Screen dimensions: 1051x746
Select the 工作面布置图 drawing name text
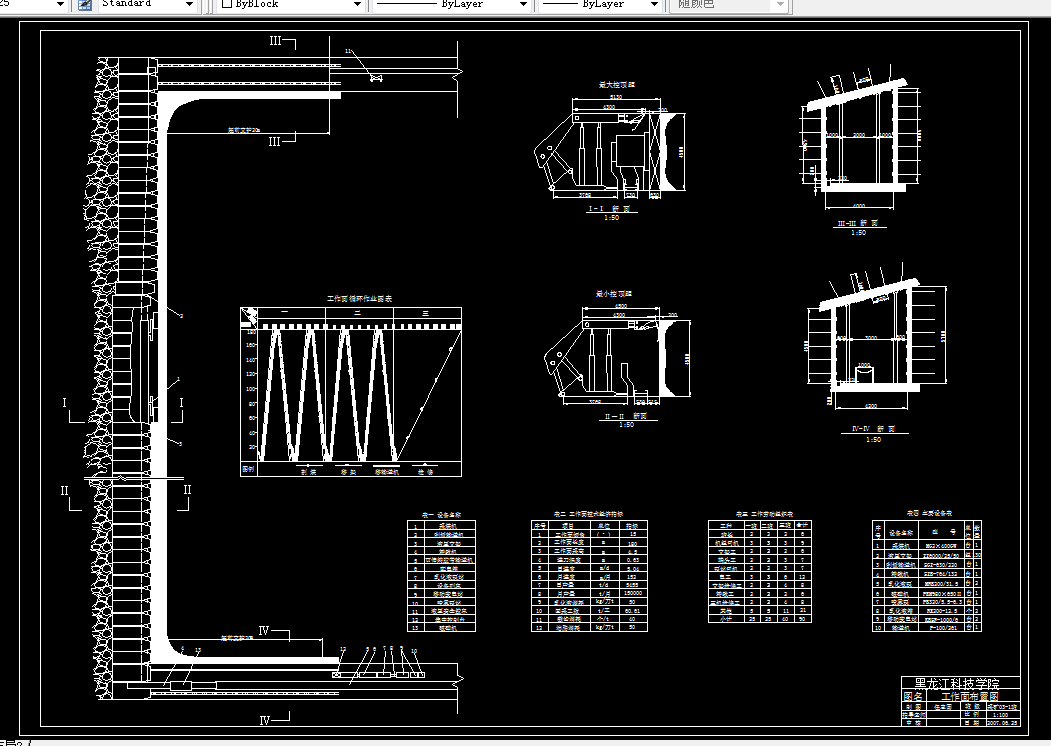pos(969,696)
